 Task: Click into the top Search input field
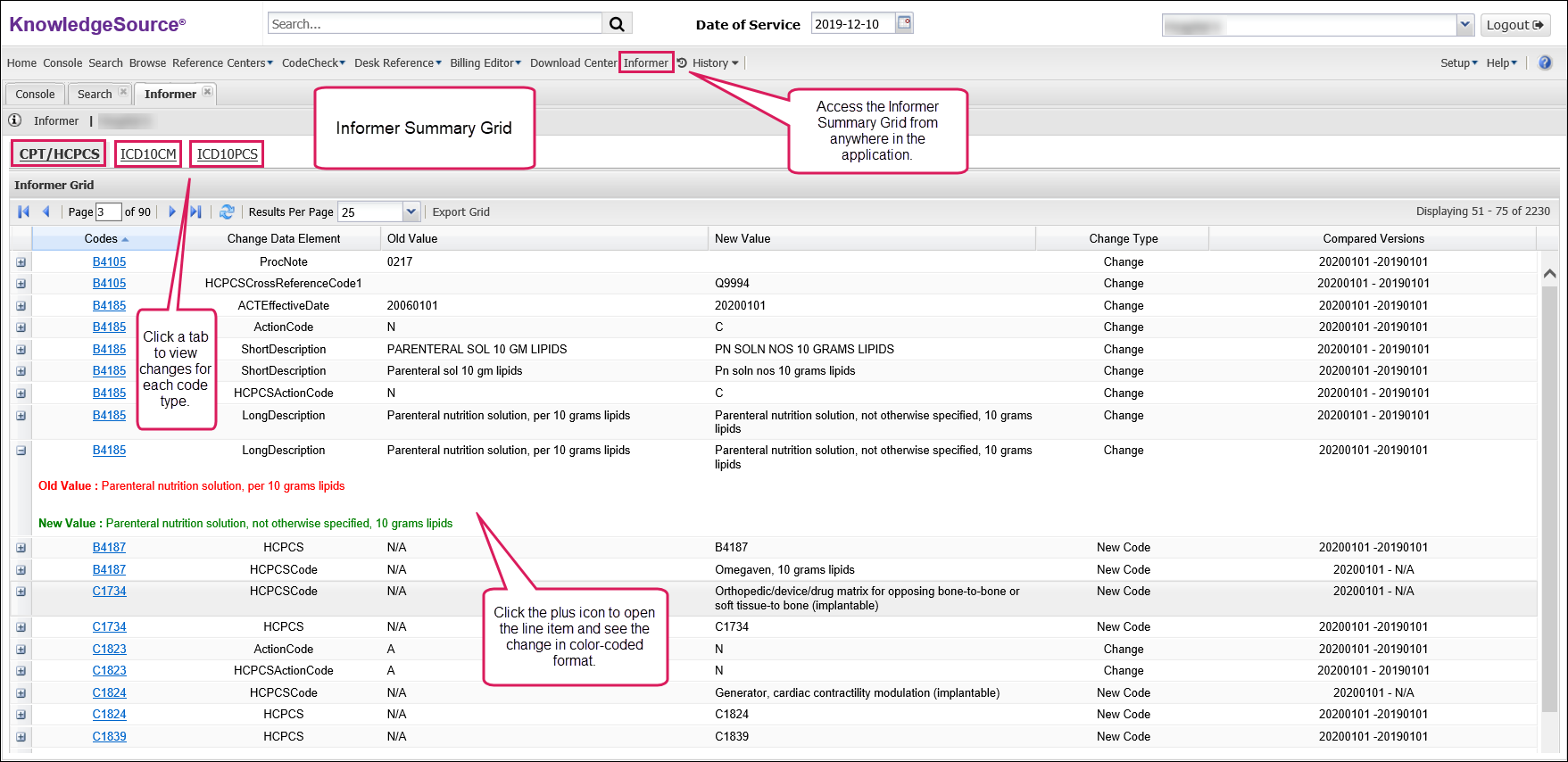click(435, 24)
